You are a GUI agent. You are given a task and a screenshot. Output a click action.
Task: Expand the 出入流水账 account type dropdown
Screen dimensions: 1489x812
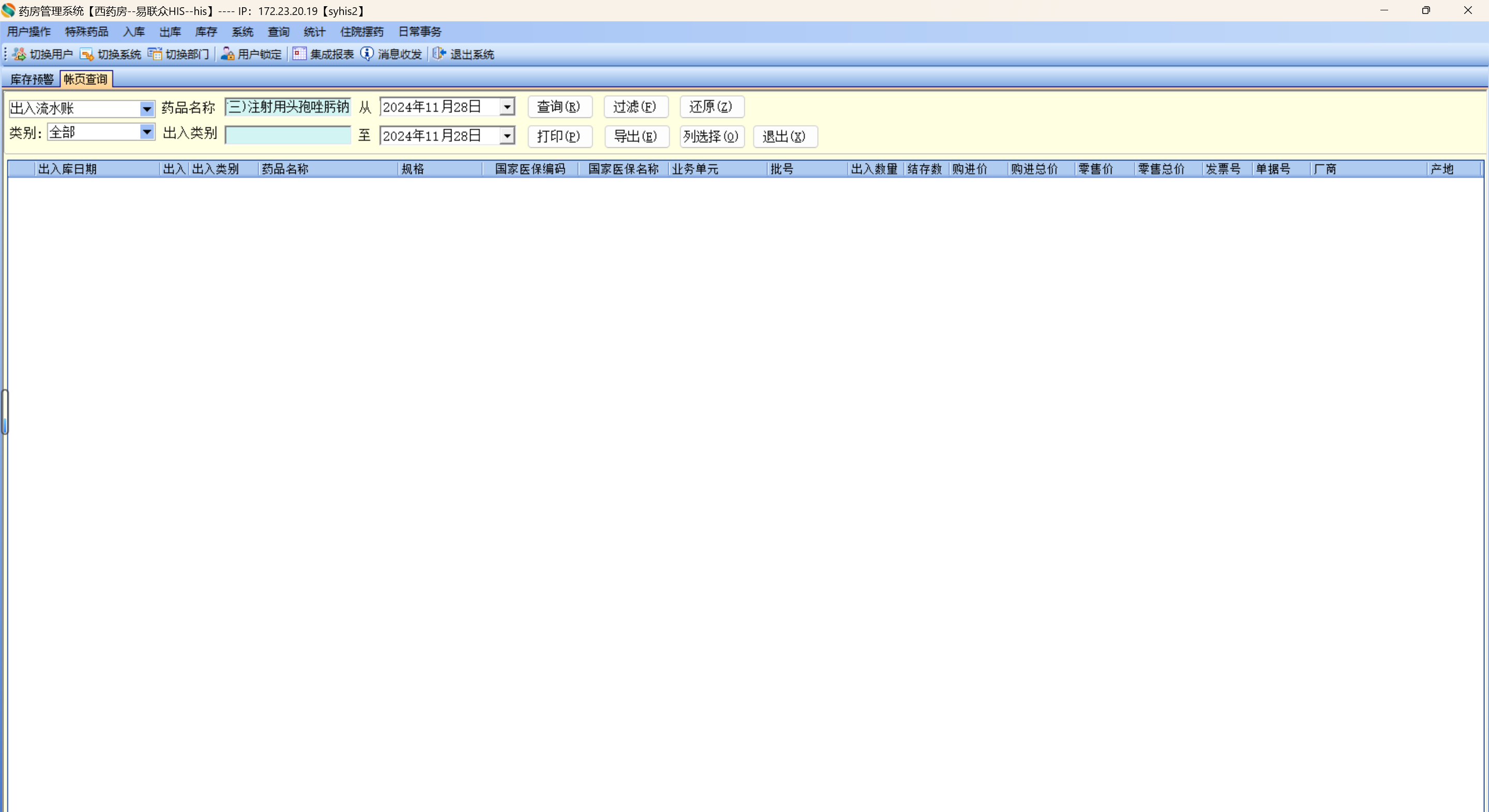pos(147,109)
